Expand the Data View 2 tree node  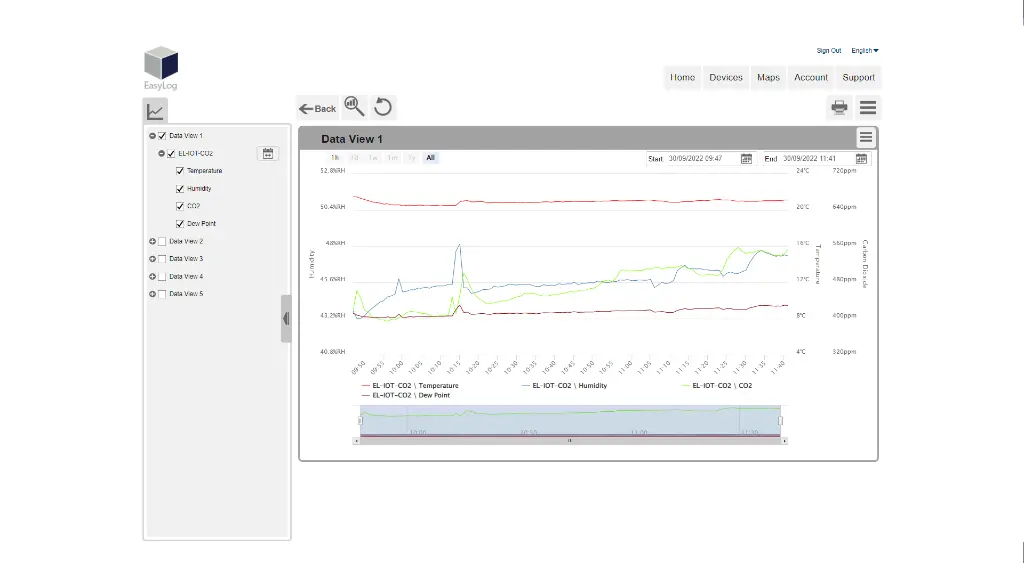(152, 242)
